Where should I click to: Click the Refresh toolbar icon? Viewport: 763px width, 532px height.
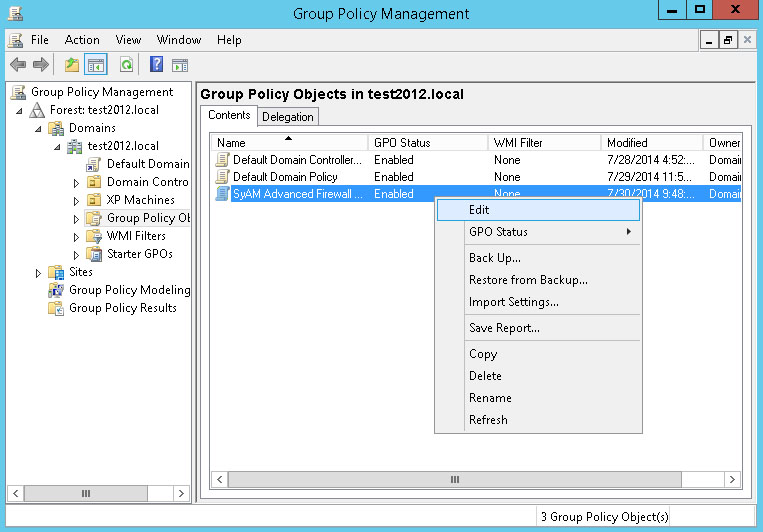coord(126,65)
